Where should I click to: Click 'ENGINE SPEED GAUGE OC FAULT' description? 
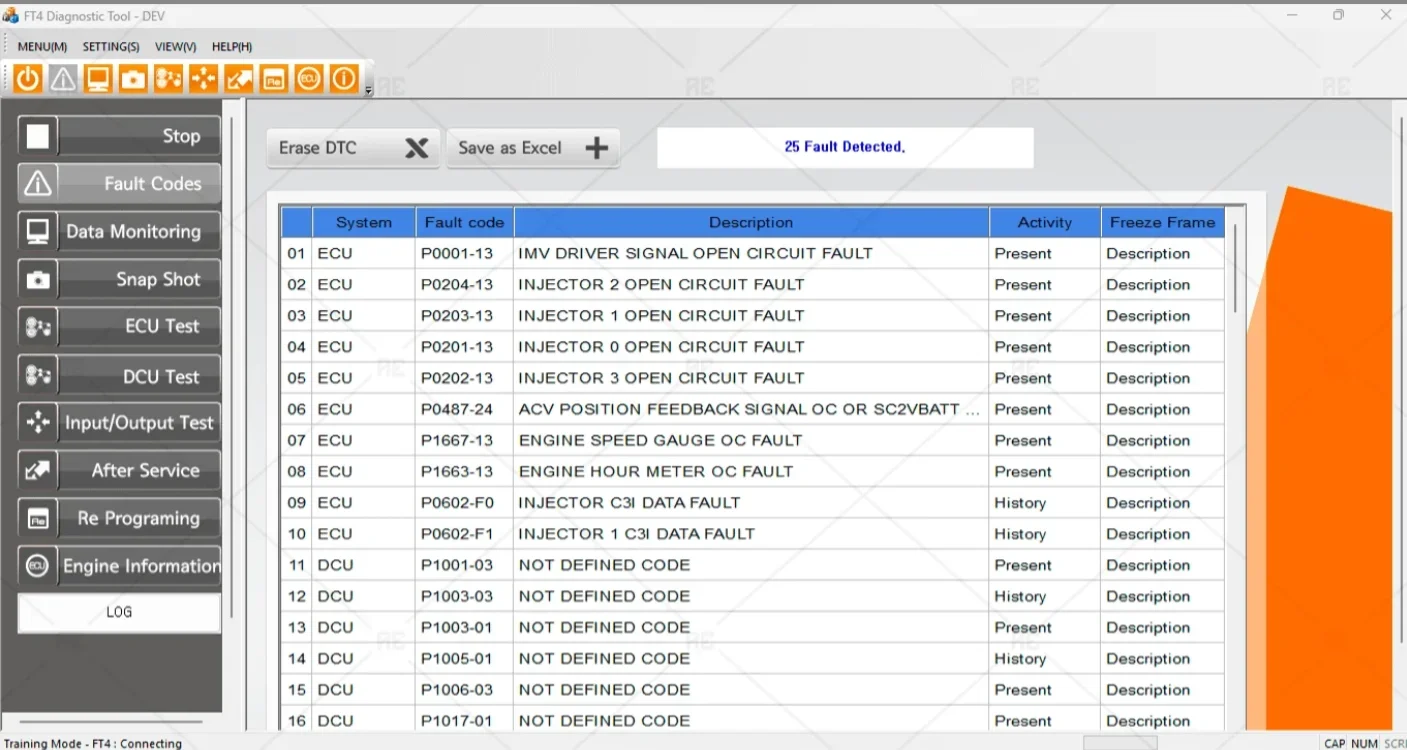660,440
